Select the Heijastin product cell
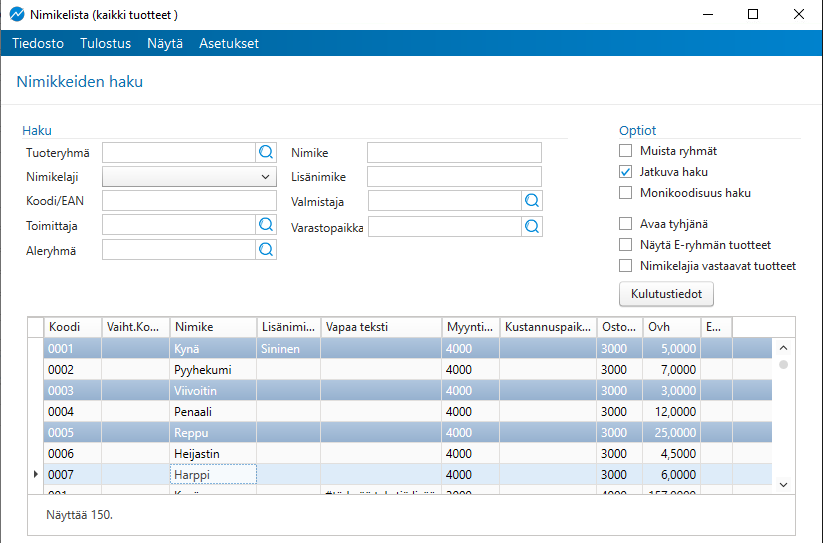This screenshot has height=543, width=823. tap(213, 453)
